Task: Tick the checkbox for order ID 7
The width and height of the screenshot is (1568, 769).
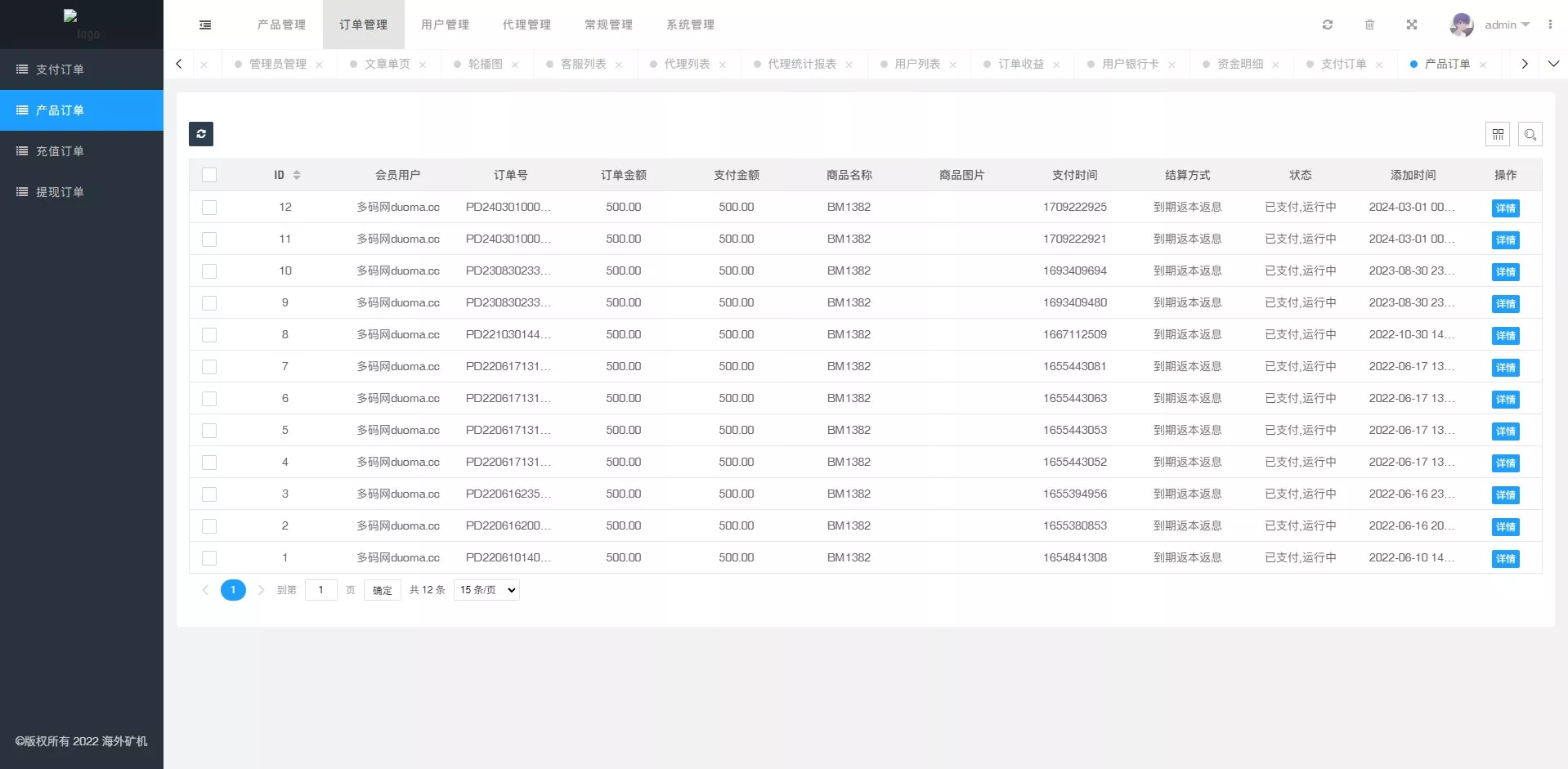Action: point(209,367)
